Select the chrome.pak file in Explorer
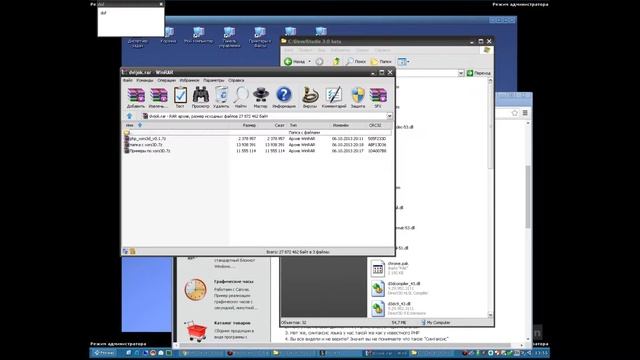Image resolution: width=640 pixels, height=360 pixels. tap(390, 268)
